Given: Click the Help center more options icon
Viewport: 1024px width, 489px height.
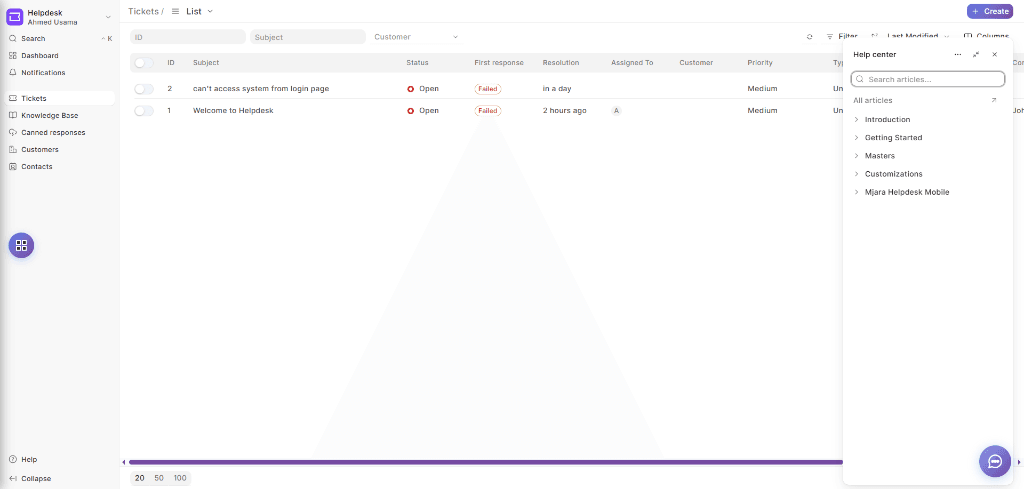Looking at the screenshot, I should [957, 55].
